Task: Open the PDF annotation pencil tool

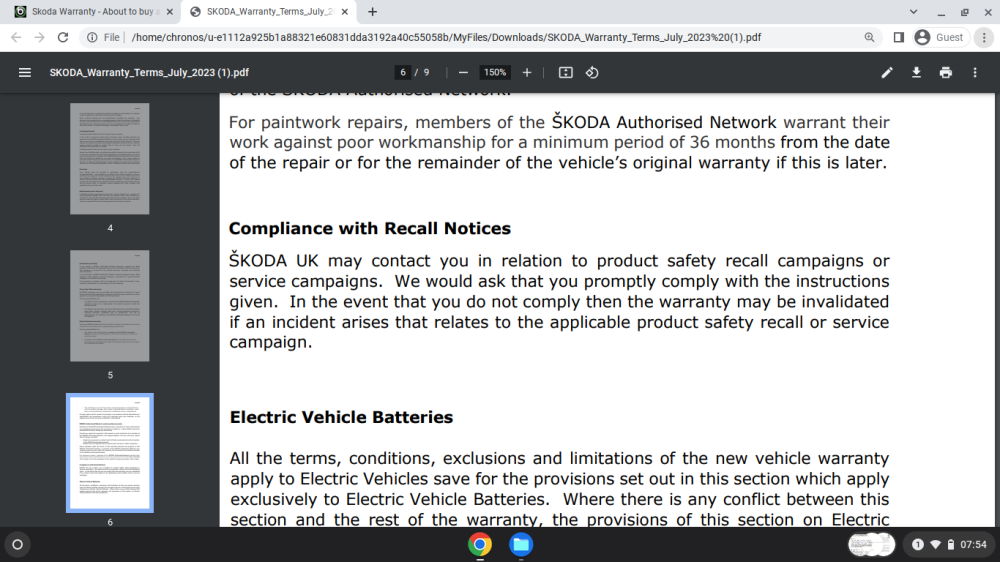Action: pos(887,73)
